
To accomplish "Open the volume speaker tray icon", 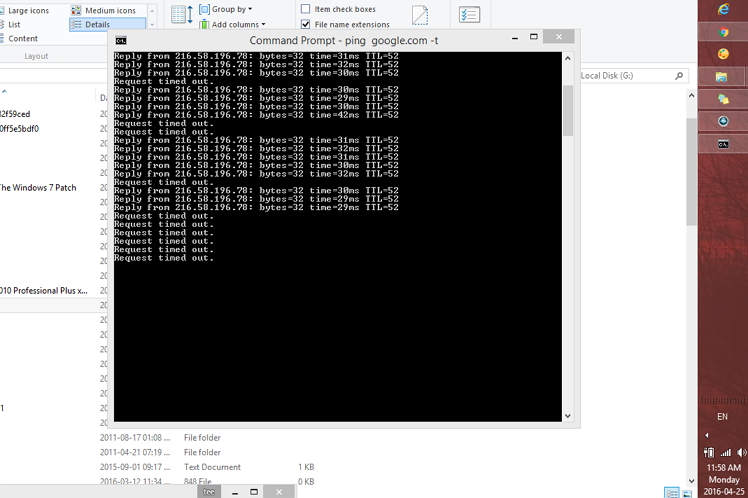I will [741, 452].
